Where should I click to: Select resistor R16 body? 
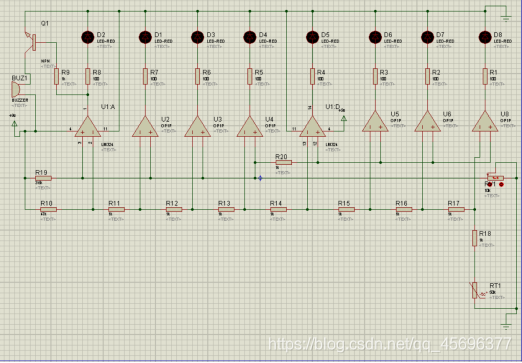pos(404,209)
